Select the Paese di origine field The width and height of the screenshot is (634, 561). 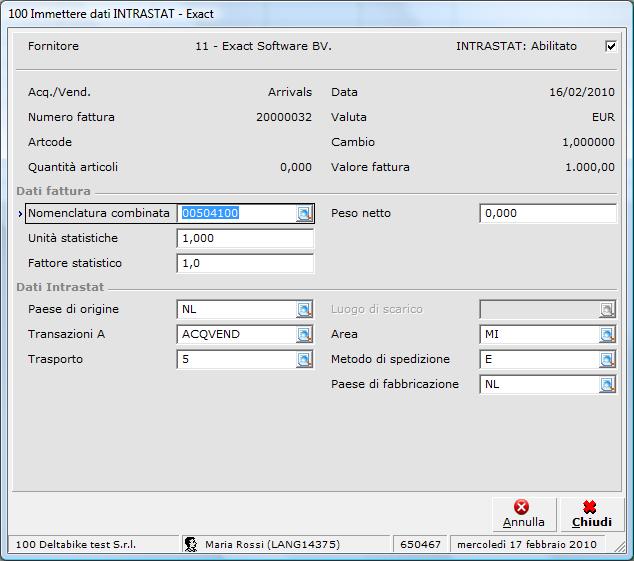pos(236,309)
